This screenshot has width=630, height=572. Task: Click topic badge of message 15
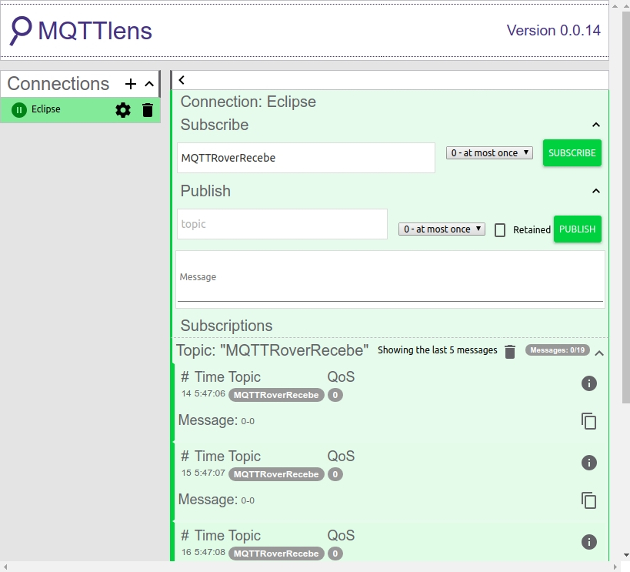(x=276, y=474)
